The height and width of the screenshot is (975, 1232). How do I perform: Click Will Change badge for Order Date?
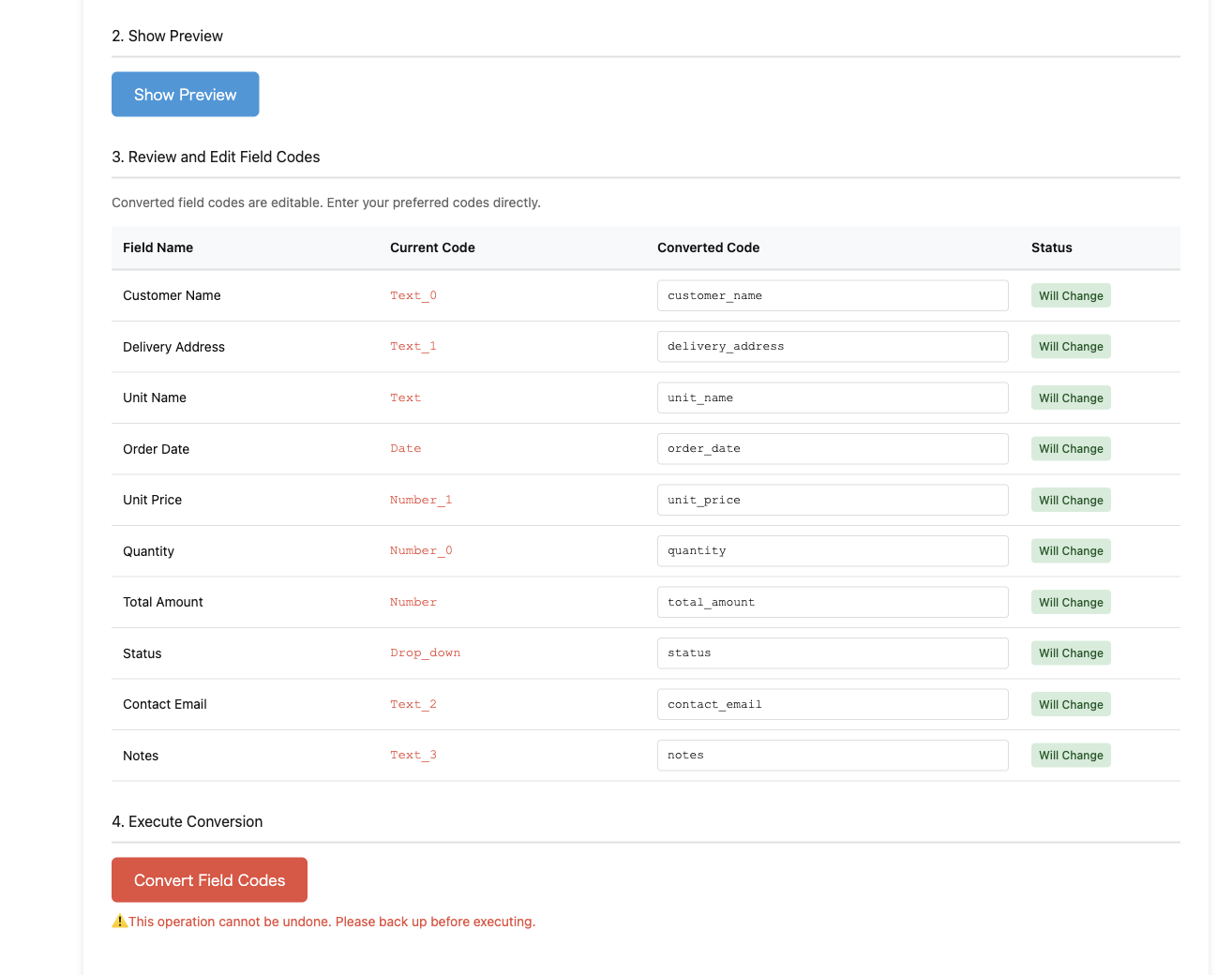pos(1071,449)
